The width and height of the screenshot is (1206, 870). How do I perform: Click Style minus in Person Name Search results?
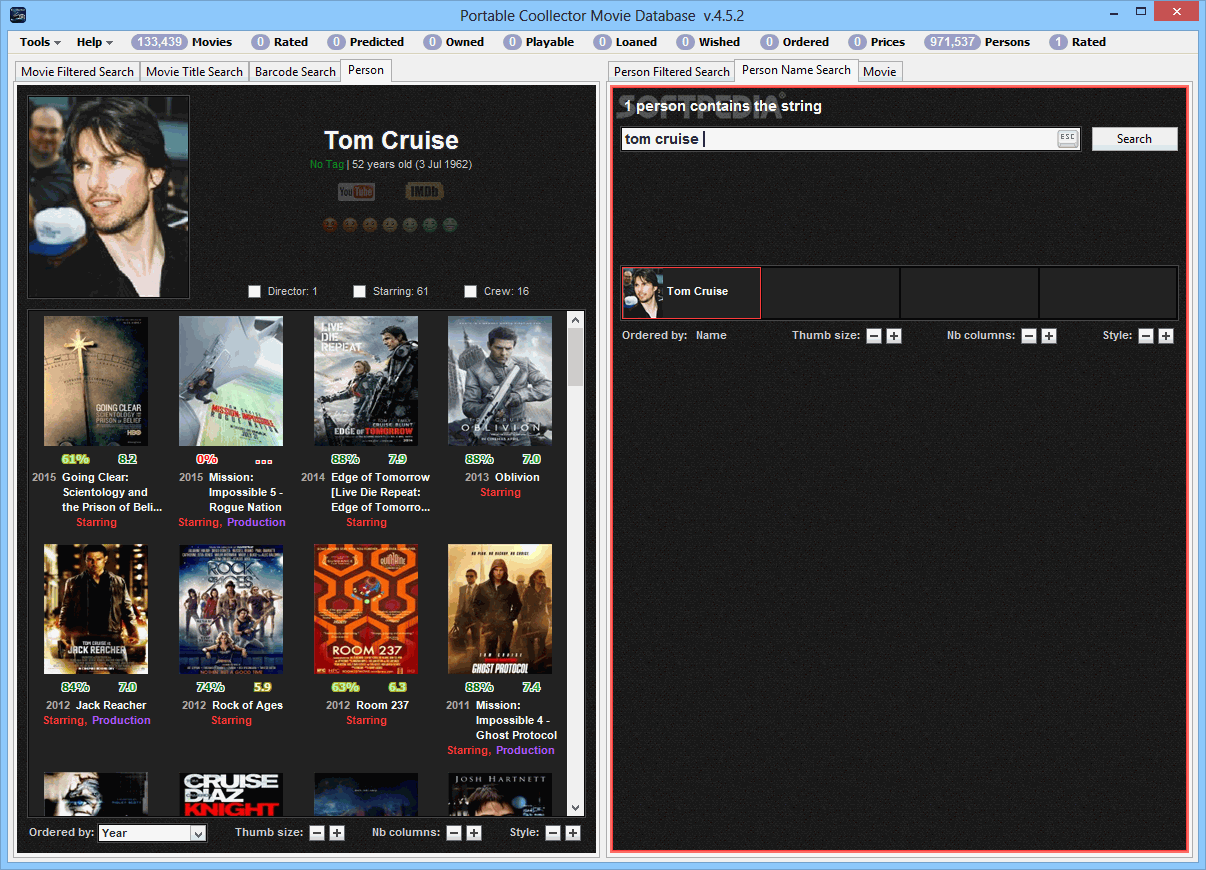[x=1146, y=336]
